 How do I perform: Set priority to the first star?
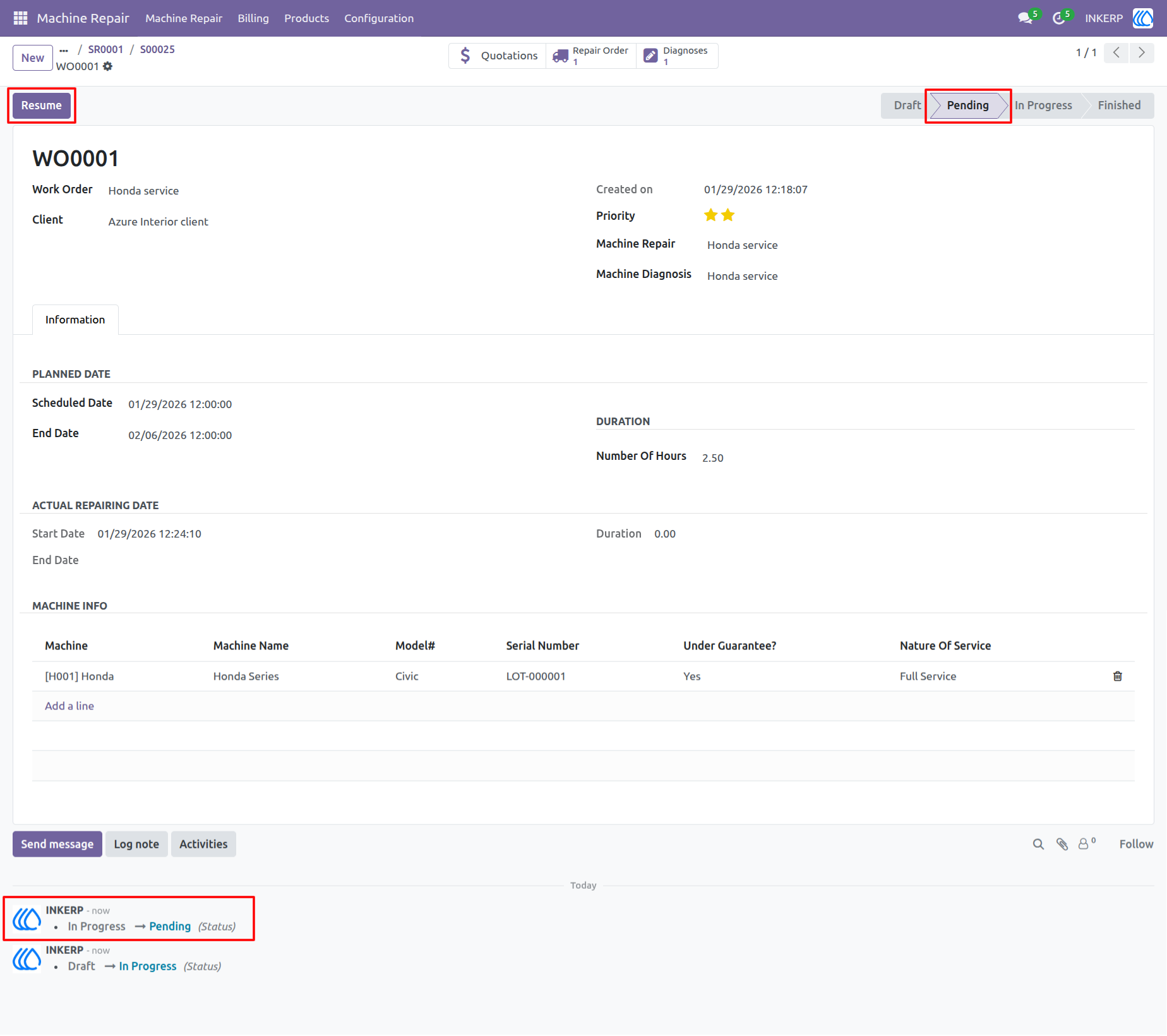(711, 215)
